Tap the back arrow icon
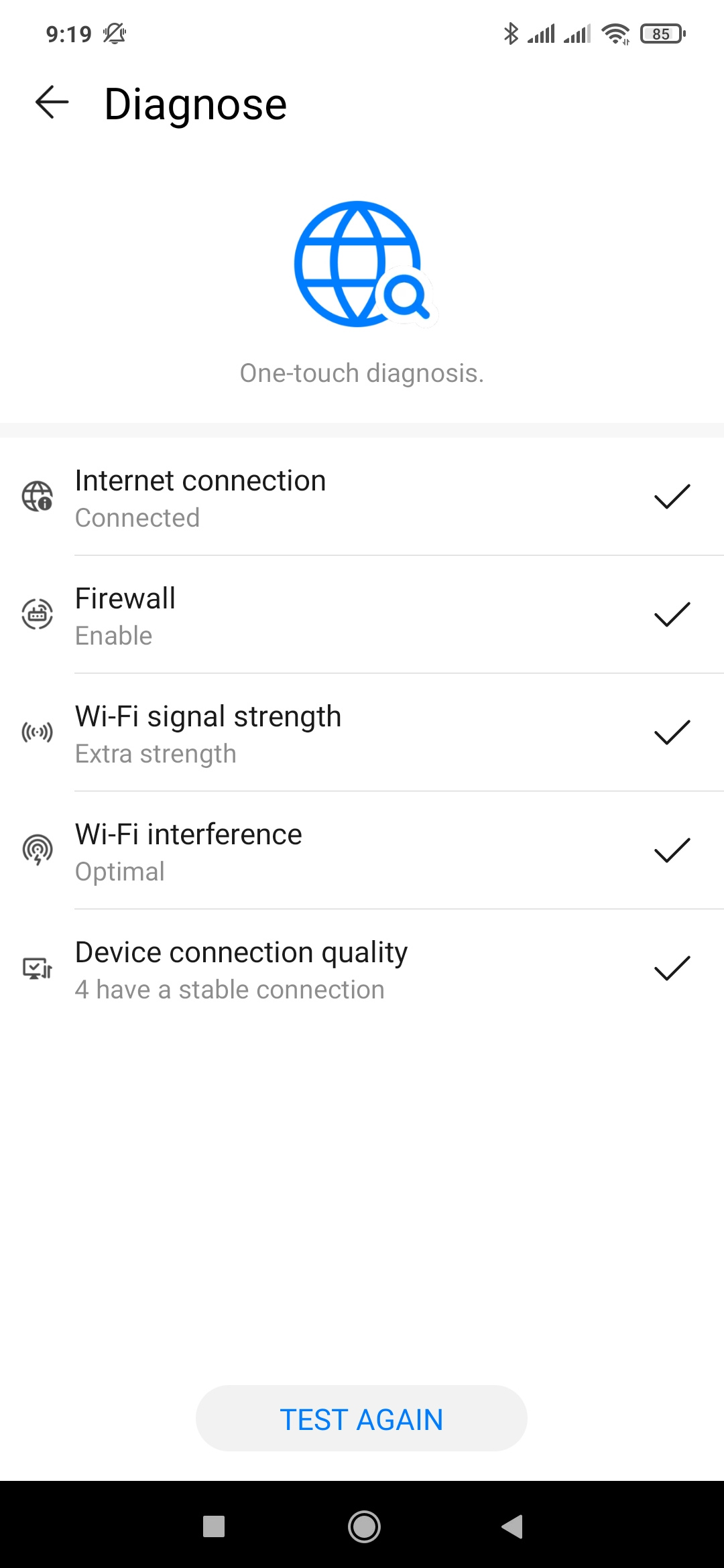This screenshot has width=724, height=1568. click(52, 103)
